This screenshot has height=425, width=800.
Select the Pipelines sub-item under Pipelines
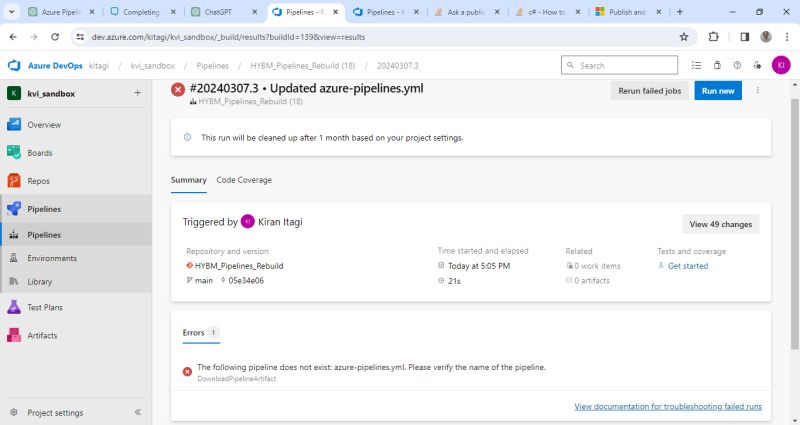[44, 235]
